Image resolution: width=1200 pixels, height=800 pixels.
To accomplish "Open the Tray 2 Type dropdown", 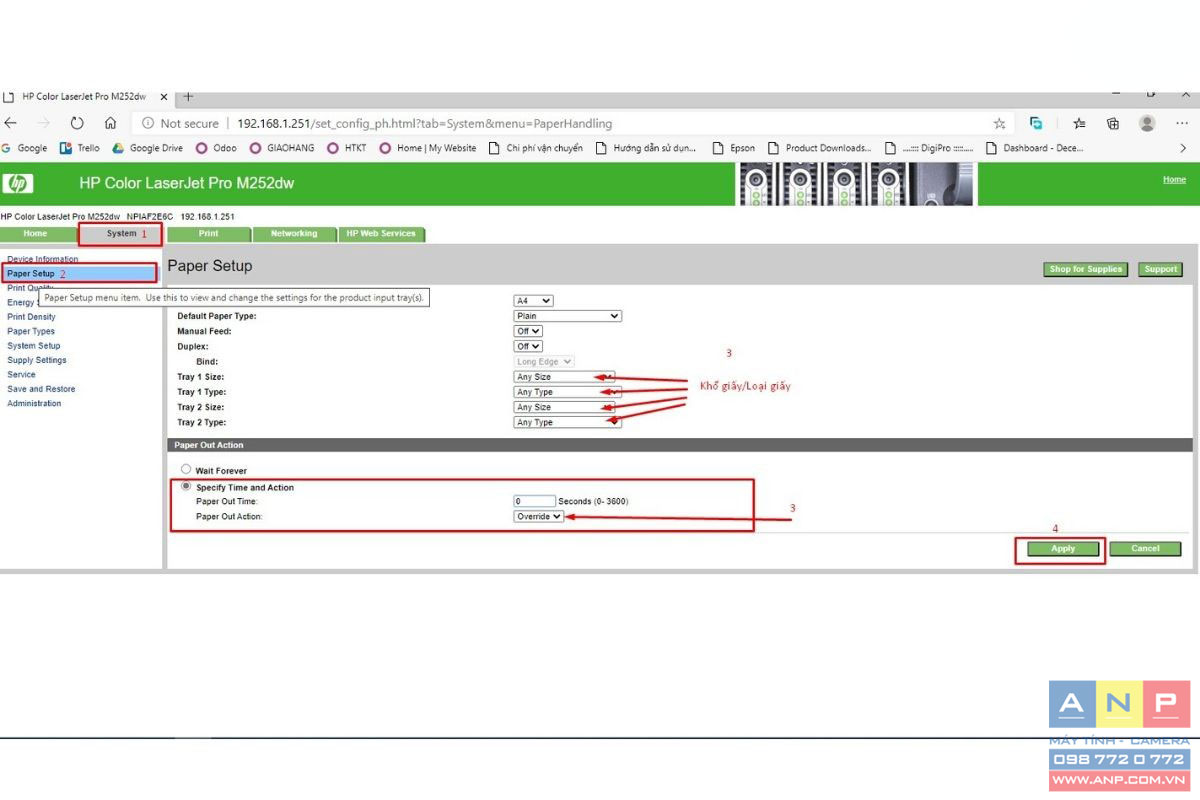I will tap(567, 422).
